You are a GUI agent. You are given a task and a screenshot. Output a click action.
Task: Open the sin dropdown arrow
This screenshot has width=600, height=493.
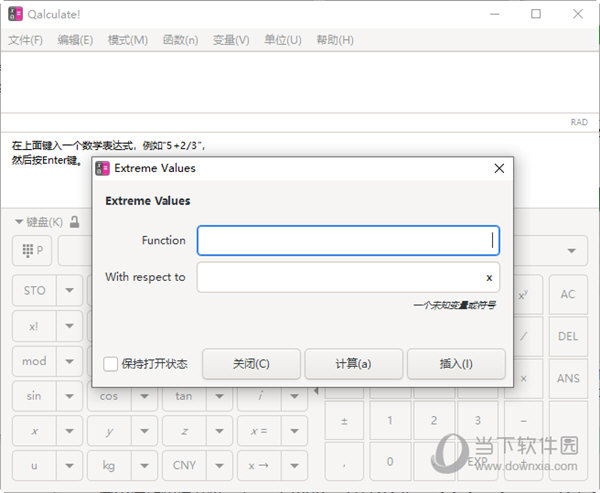point(69,396)
